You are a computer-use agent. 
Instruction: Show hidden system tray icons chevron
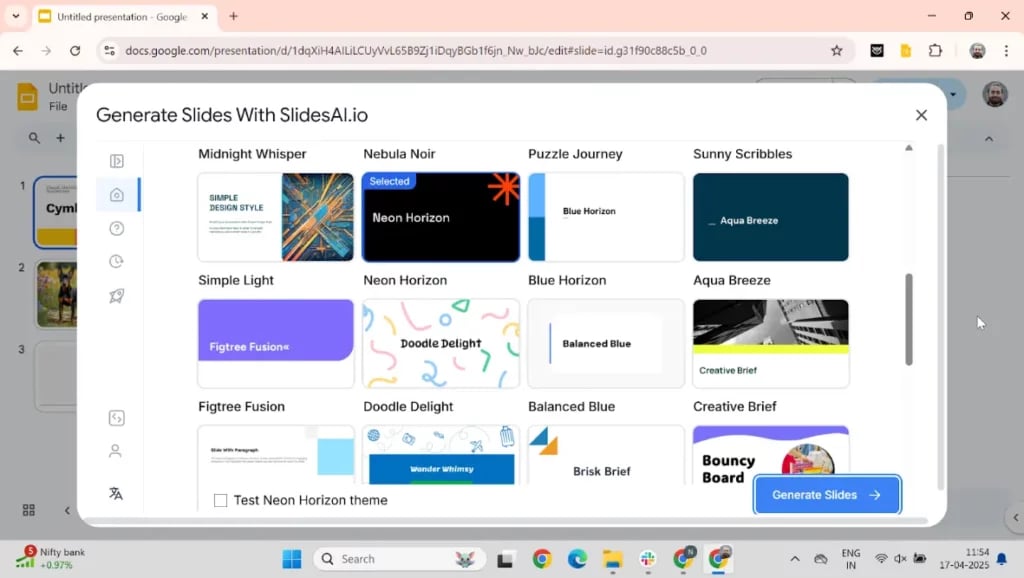[795, 559]
